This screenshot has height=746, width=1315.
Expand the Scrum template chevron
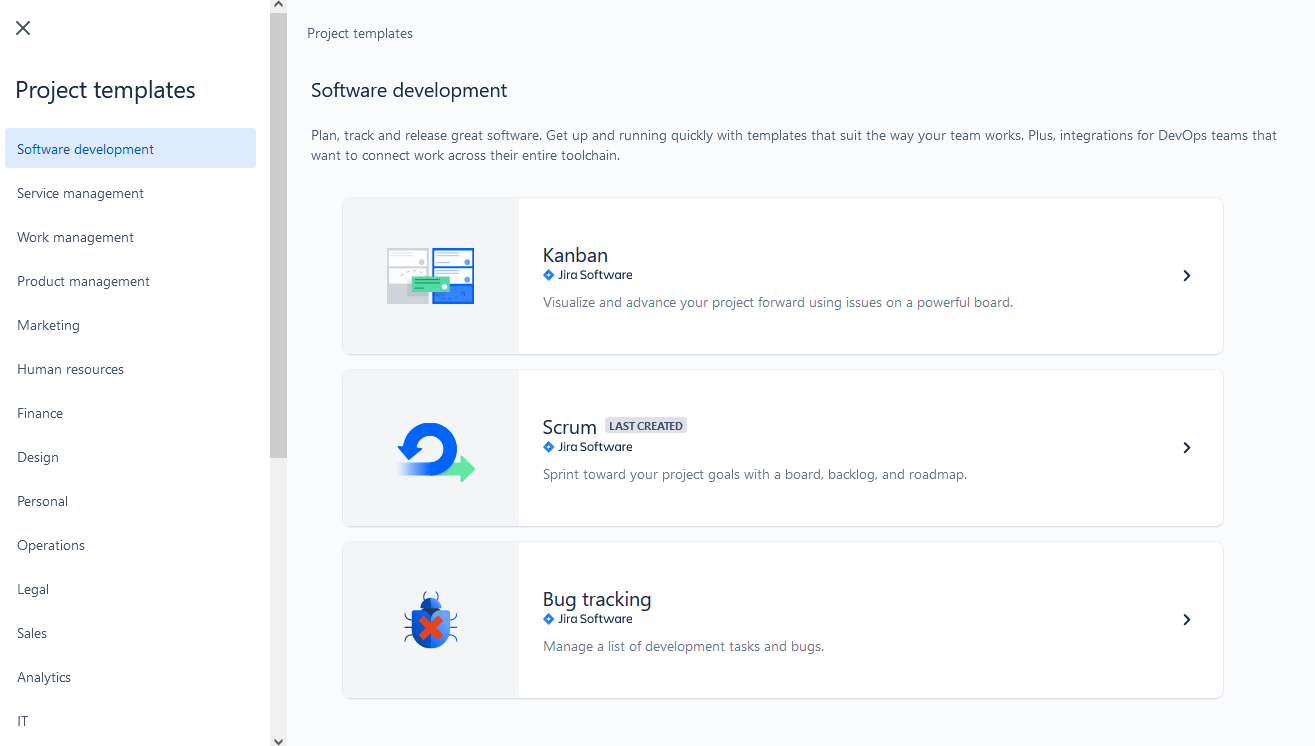(x=1186, y=448)
